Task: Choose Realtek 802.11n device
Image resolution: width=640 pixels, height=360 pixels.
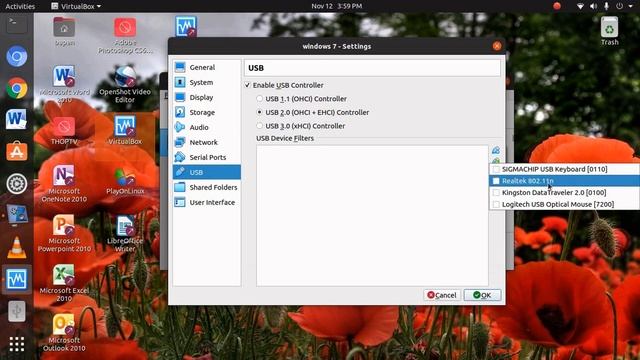Action: pyautogui.click(x=564, y=181)
